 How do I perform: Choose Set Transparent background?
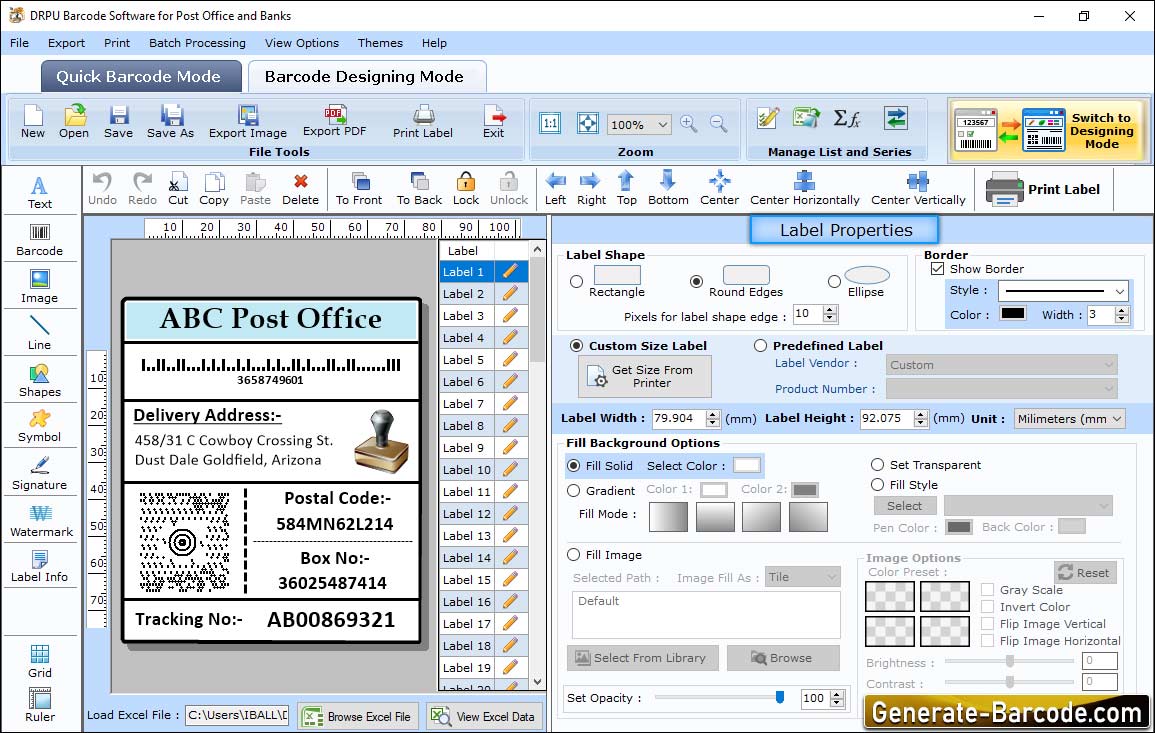[877, 465]
